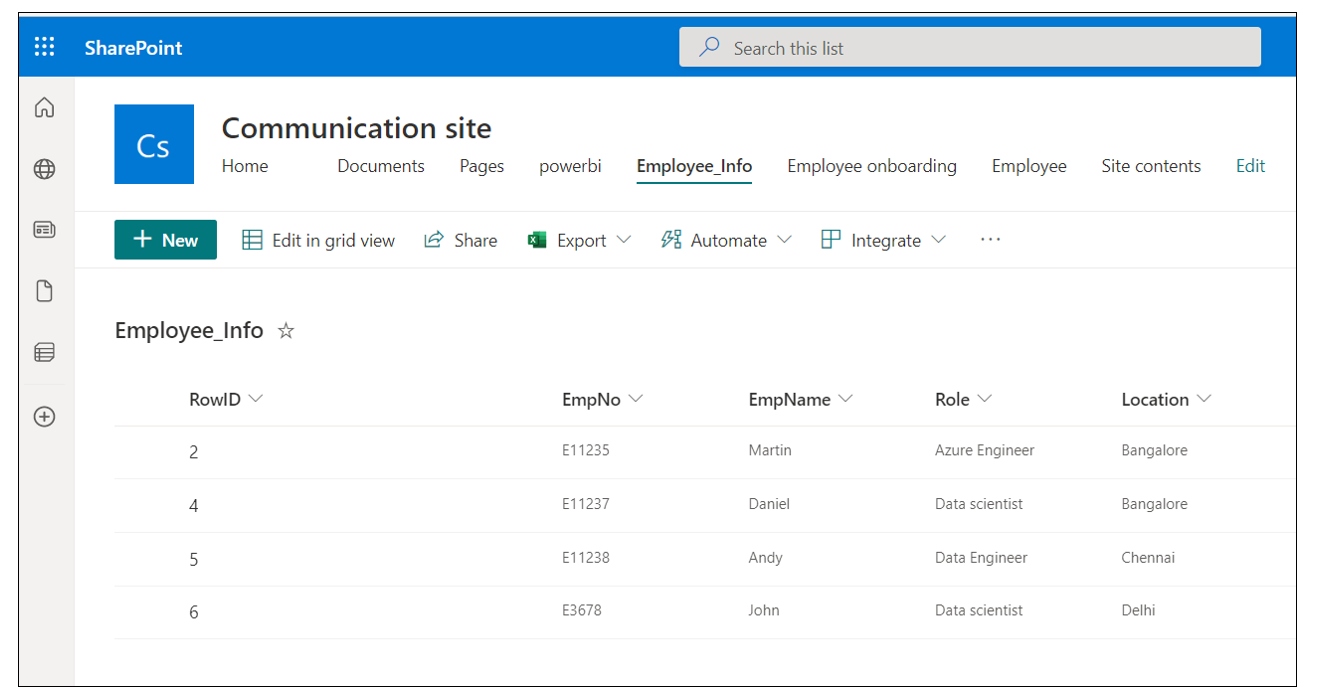Open My files page icon
The image size is (1322, 692).
tap(44, 291)
